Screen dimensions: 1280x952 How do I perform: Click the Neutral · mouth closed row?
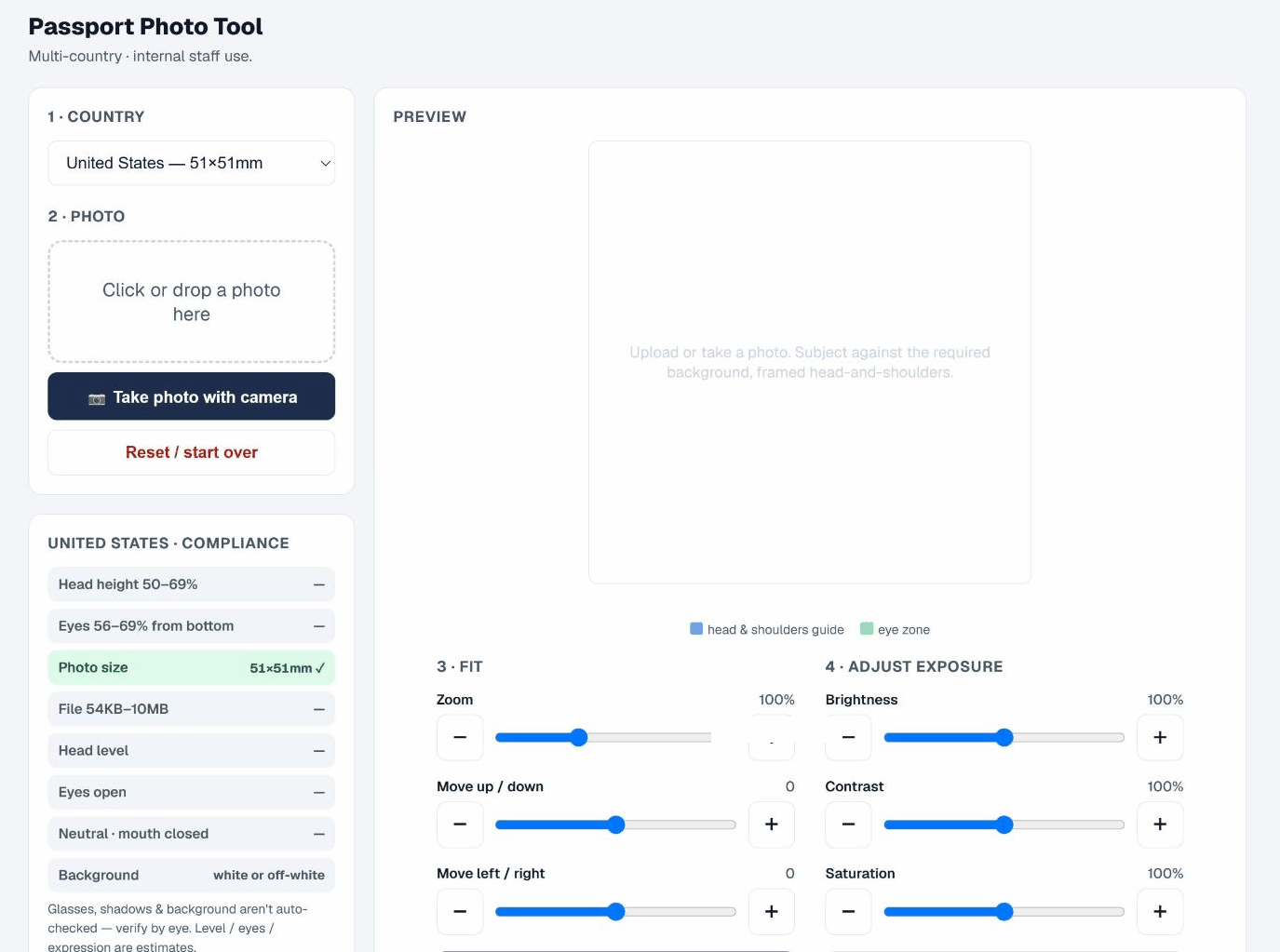click(191, 834)
